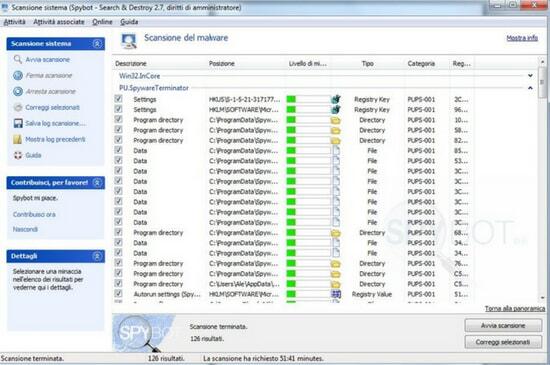Click the Spybot mi piace text
This screenshot has width=550, height=365.
point(35,198)
